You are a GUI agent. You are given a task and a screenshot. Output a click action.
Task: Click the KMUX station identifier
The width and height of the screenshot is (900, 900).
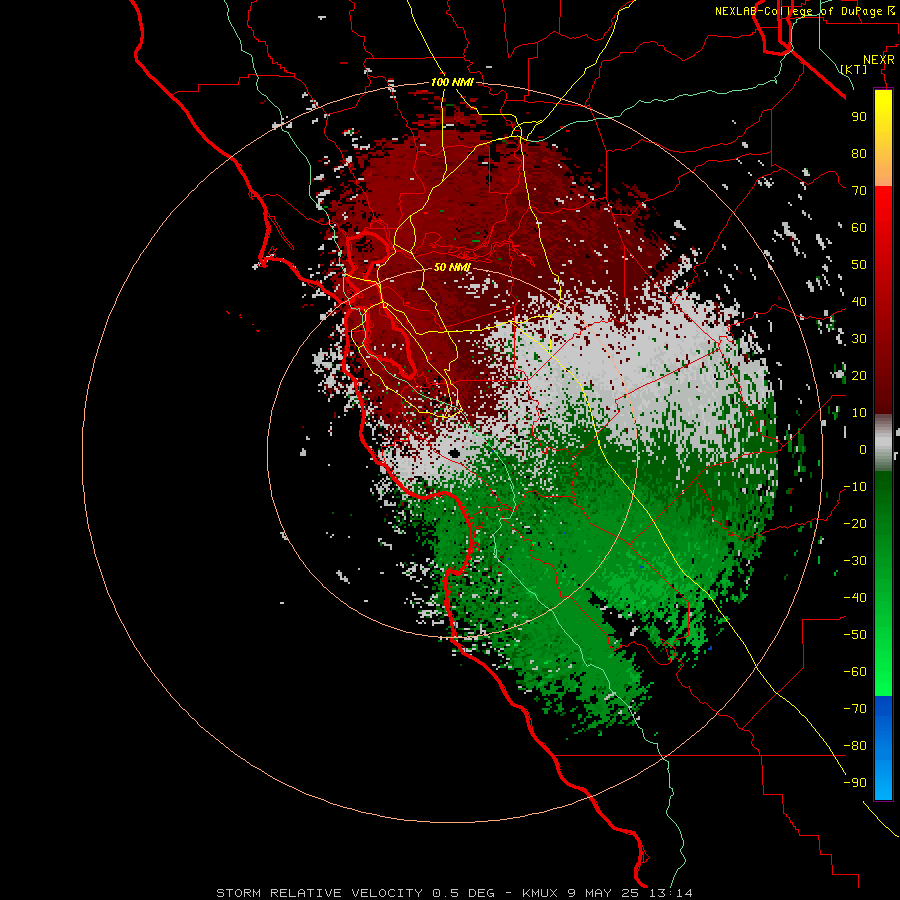(540, 893)
